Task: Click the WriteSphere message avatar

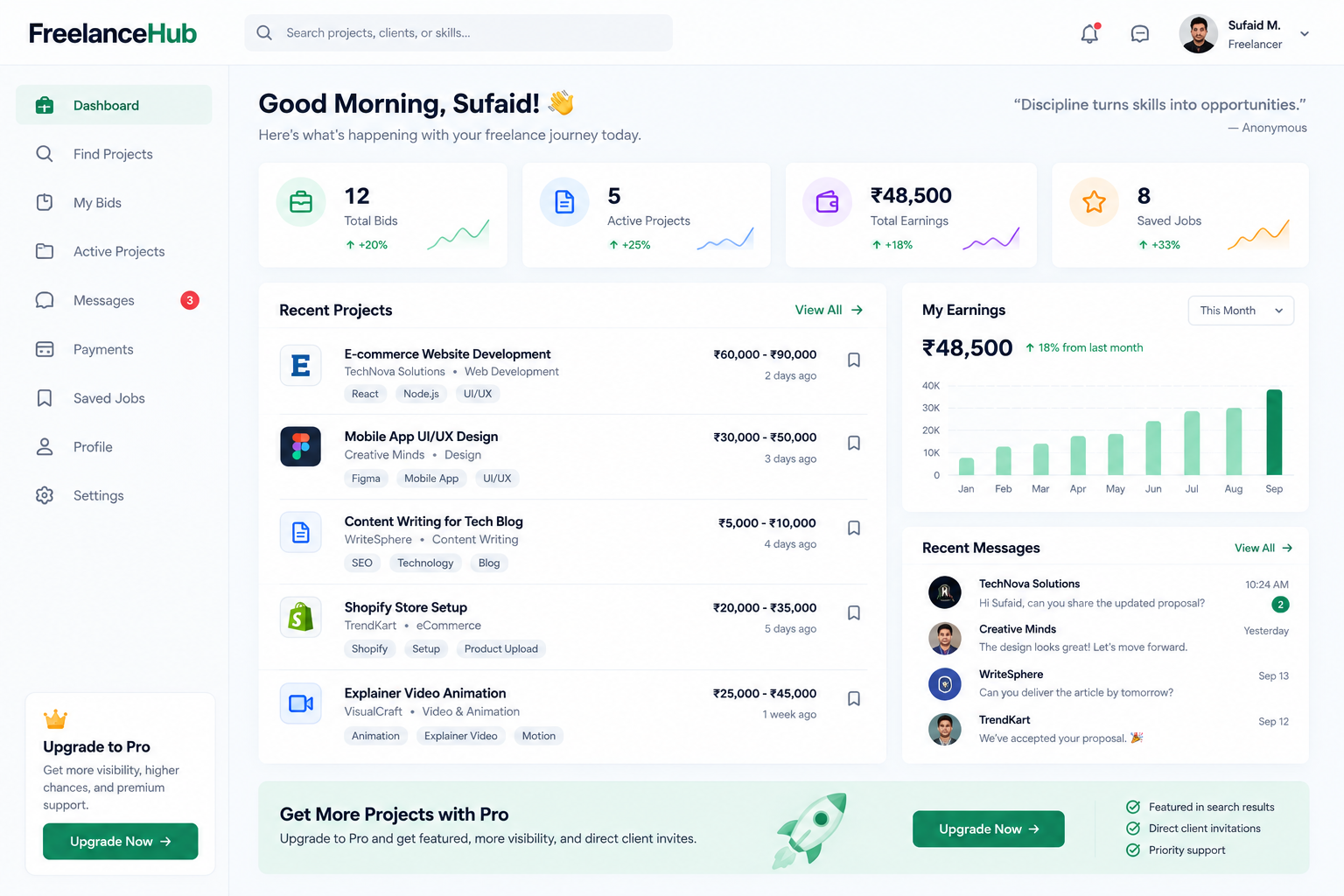Action: [x=945, y=683]
